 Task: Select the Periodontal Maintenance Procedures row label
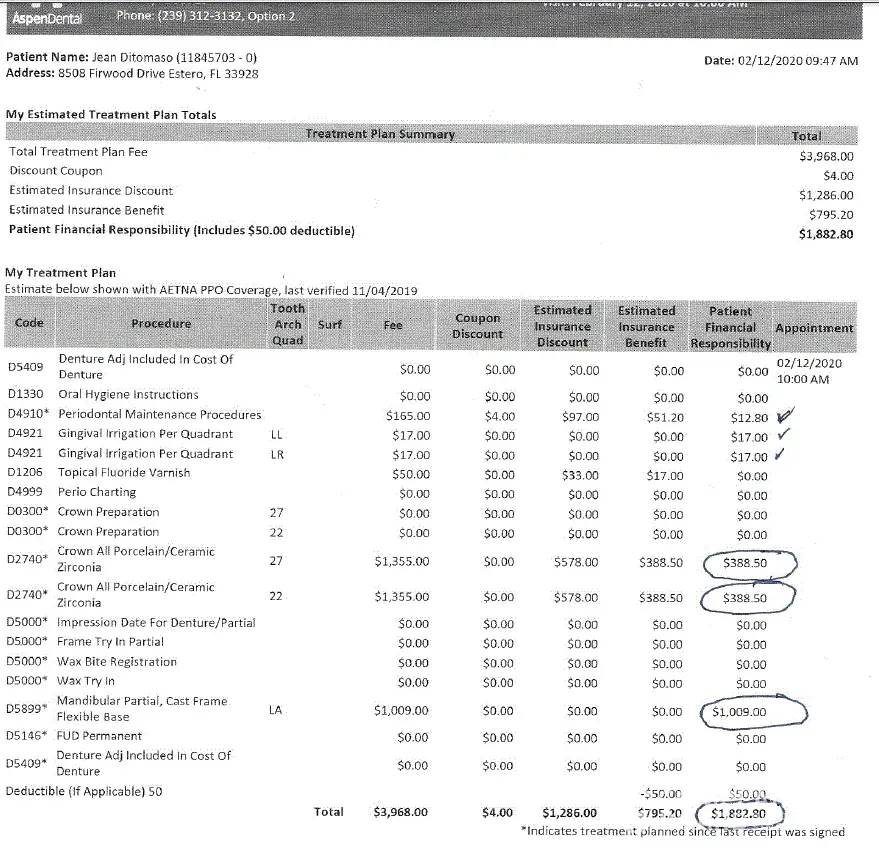tap(160, 415)
